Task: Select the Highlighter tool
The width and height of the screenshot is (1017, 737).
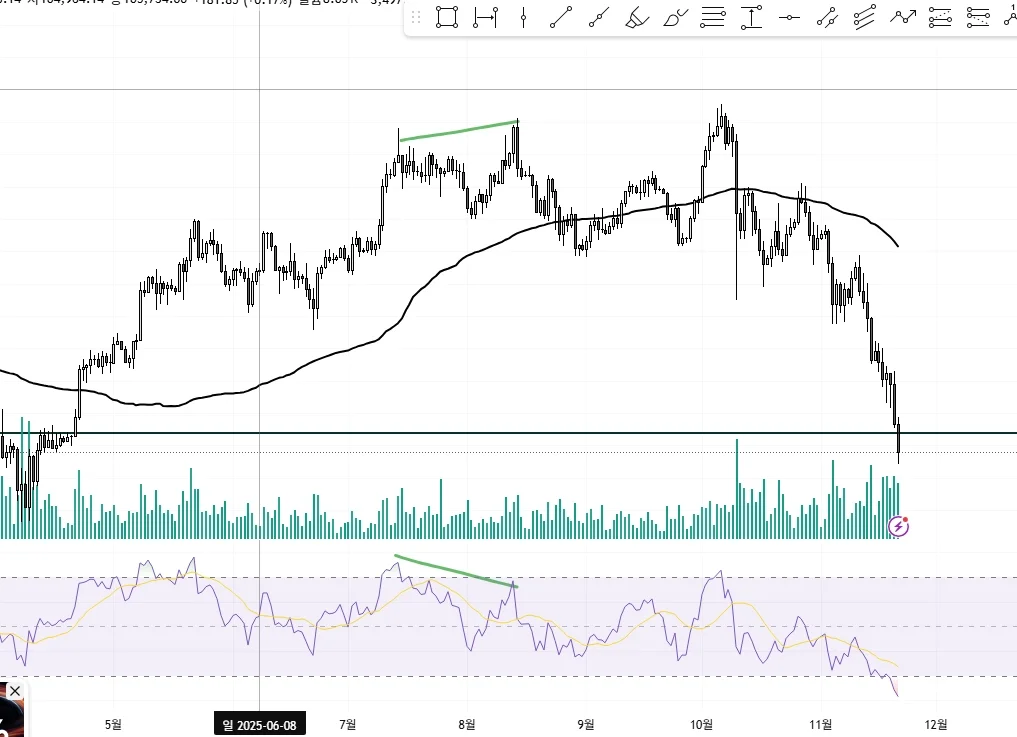Action: tap(637, 18)
